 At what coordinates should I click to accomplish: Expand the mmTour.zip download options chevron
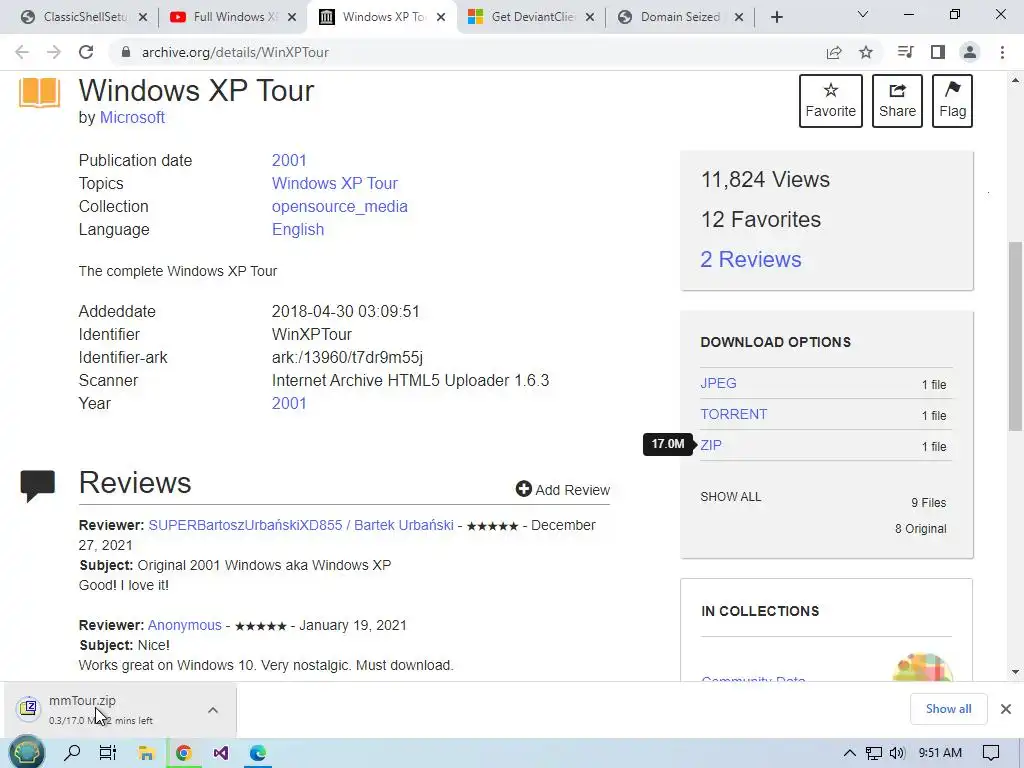213,710
